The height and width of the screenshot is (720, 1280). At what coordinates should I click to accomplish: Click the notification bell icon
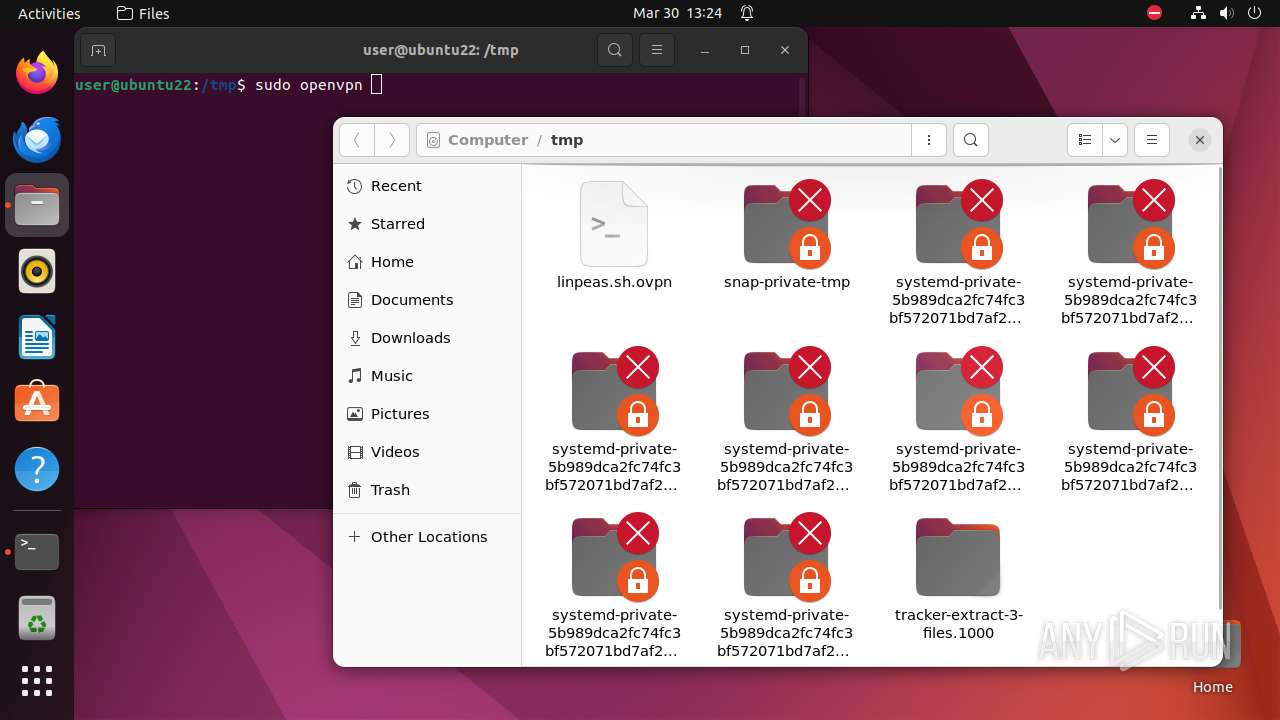point(747,13)
